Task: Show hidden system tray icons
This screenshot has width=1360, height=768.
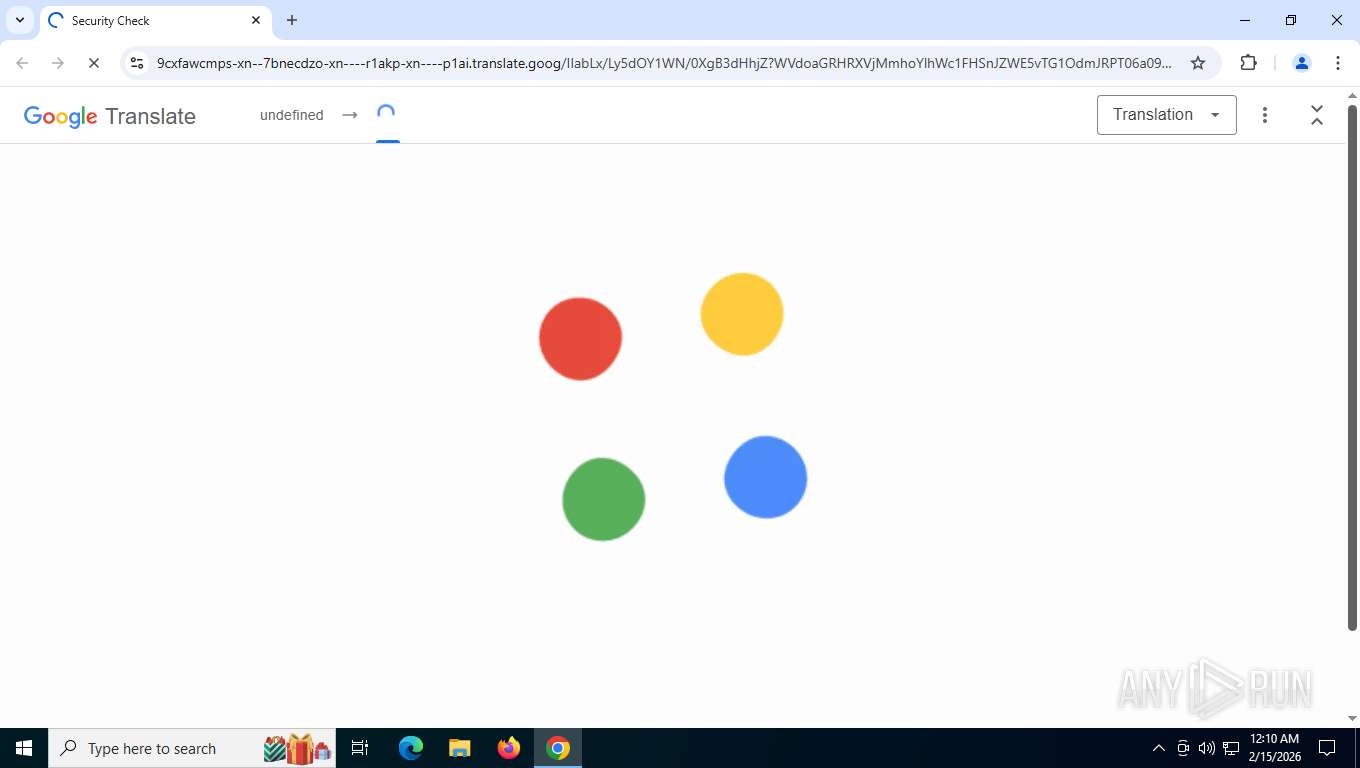Action: [1159, 748]
